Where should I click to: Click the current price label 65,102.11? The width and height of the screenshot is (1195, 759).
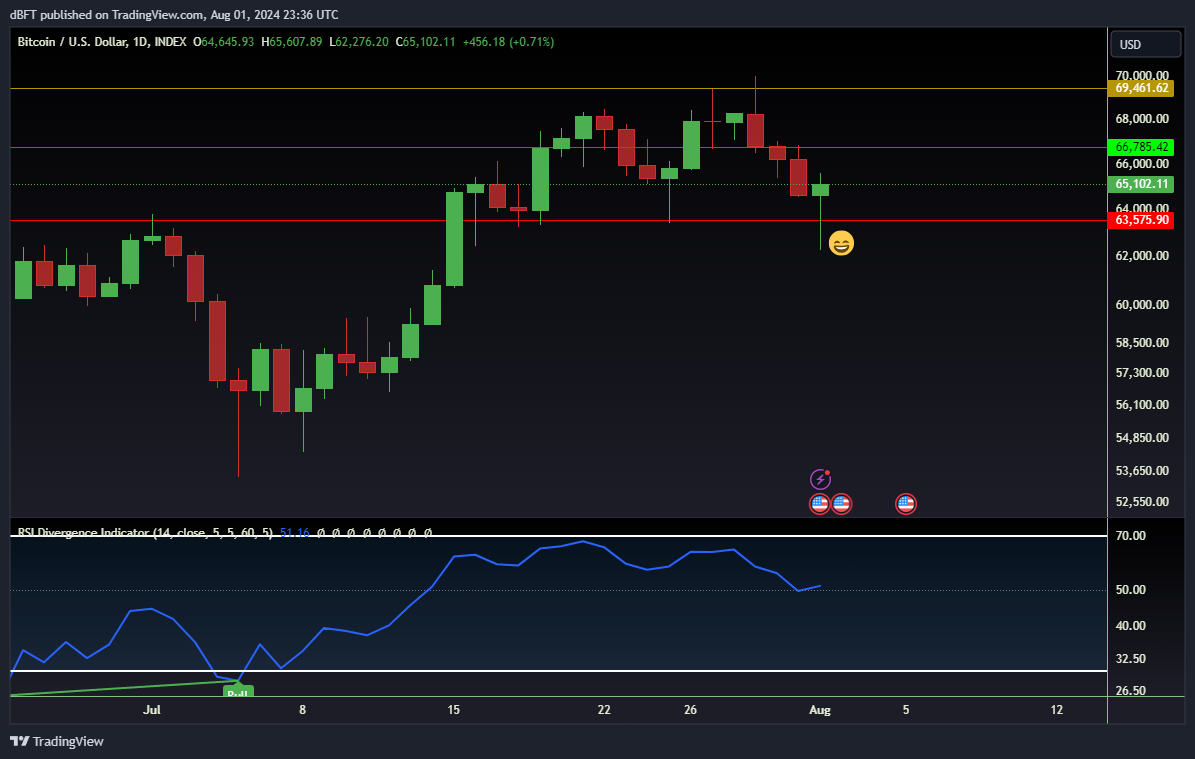(x=1142, y=184)
